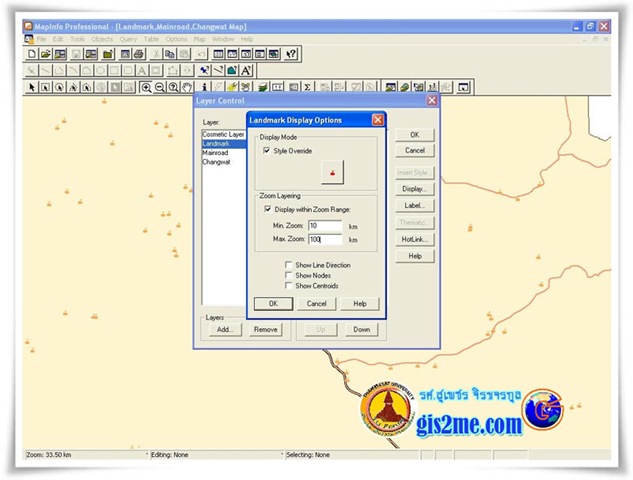Open a New Redistricter window icon

tap(274, 54)
